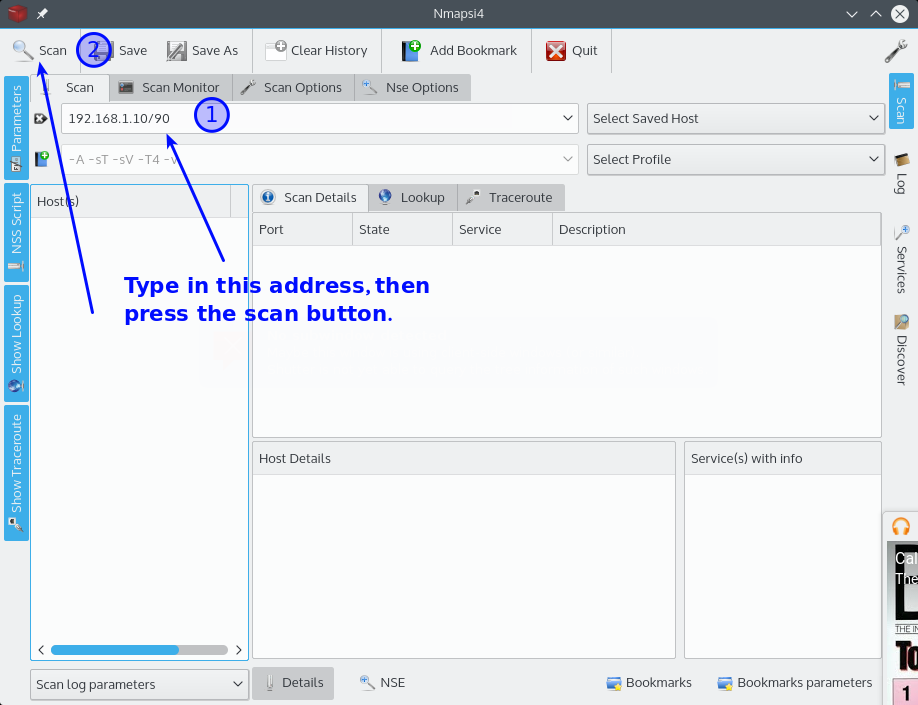Select the Traceroute tab
Image resolution: width=918 pixels, height=705 pixels.
tap(511, 198)
